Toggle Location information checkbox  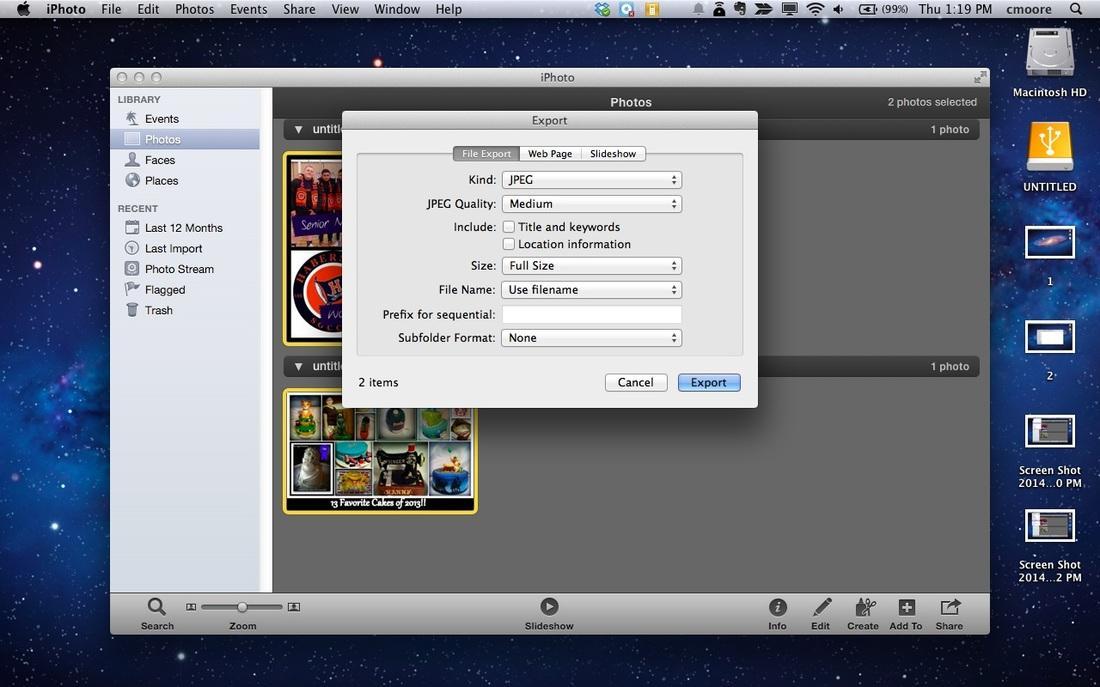[509, 244]
